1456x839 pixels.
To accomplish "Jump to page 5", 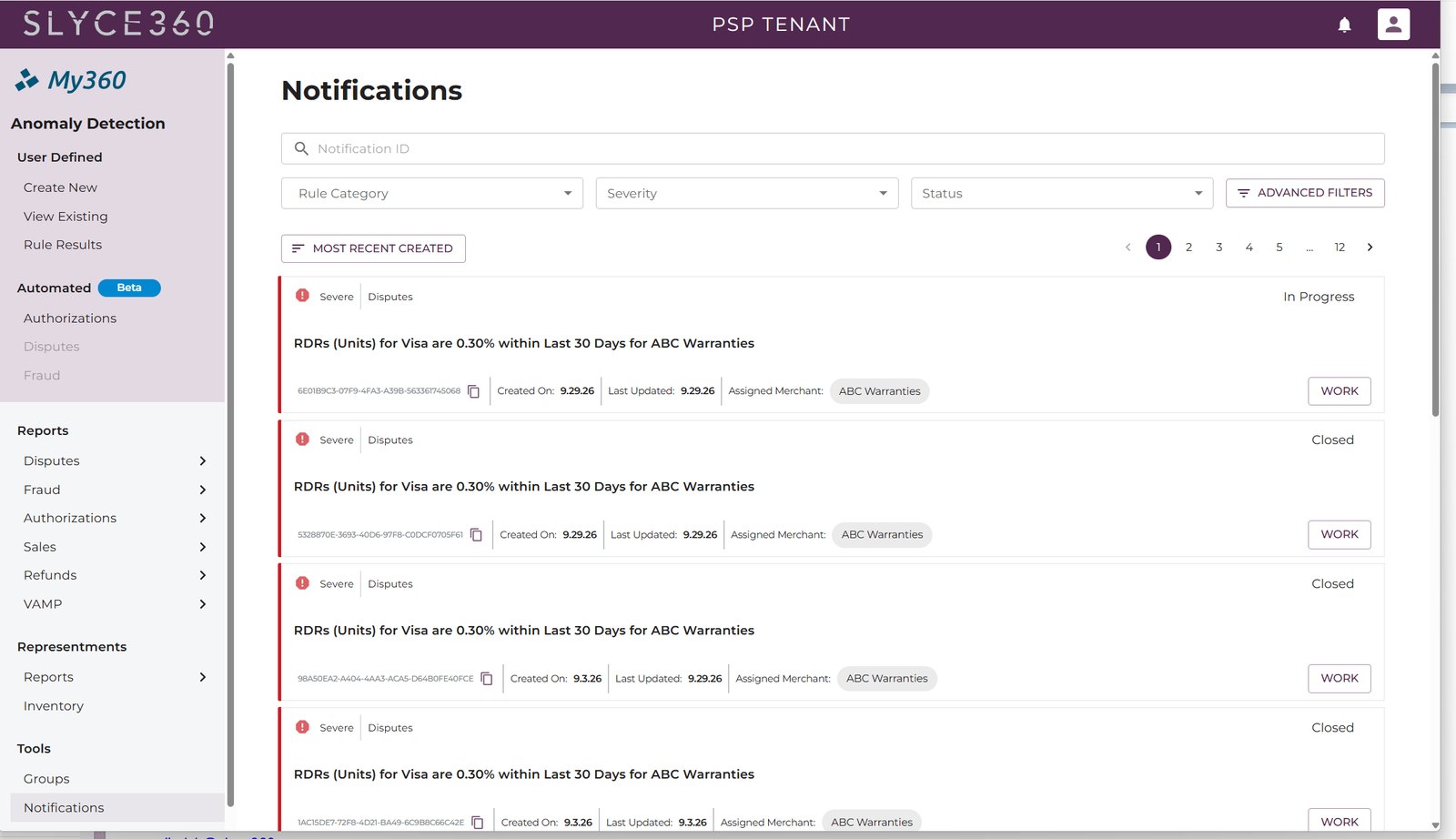I will tap(1279, 248).
